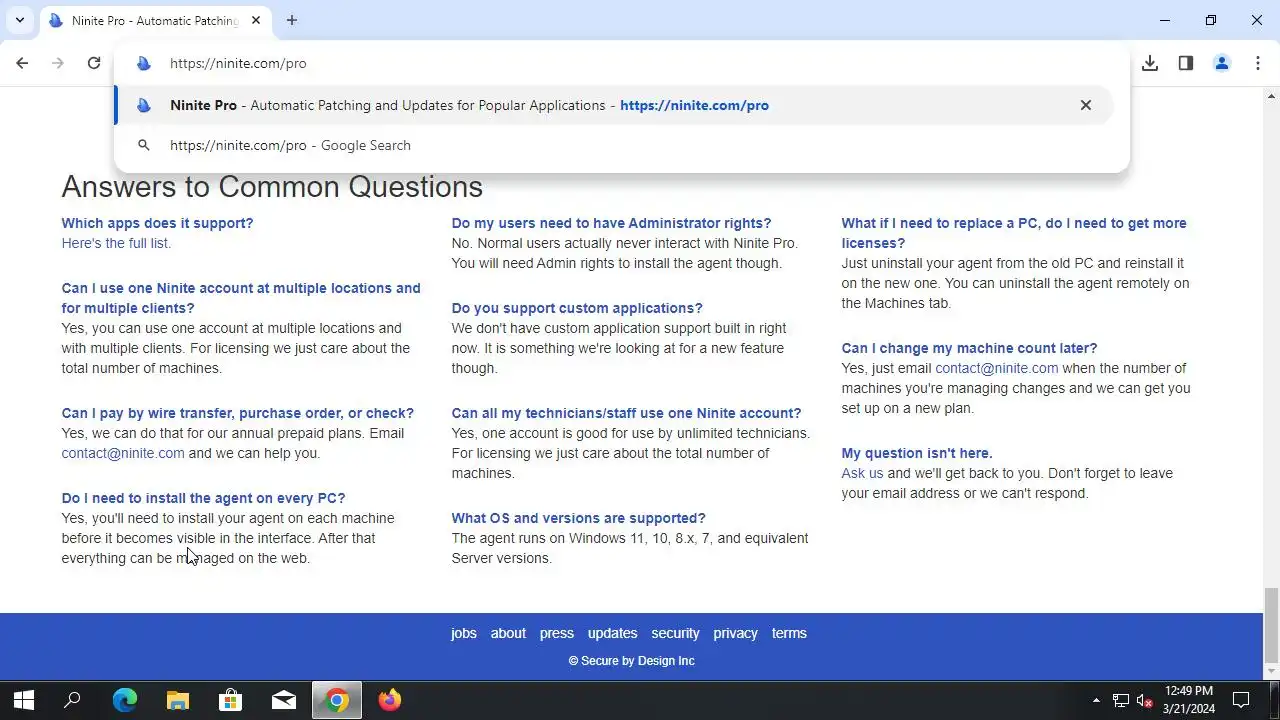This screenshot has width=1280, height=720.
Task: Go back to the previous page
Action: tap(22, 63)
